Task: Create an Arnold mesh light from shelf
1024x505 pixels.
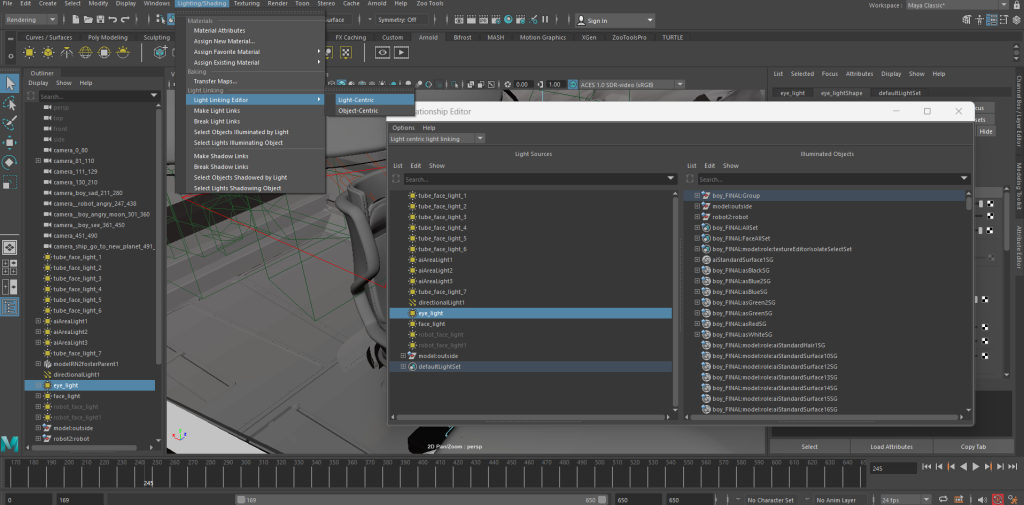Action: [48, 52]
